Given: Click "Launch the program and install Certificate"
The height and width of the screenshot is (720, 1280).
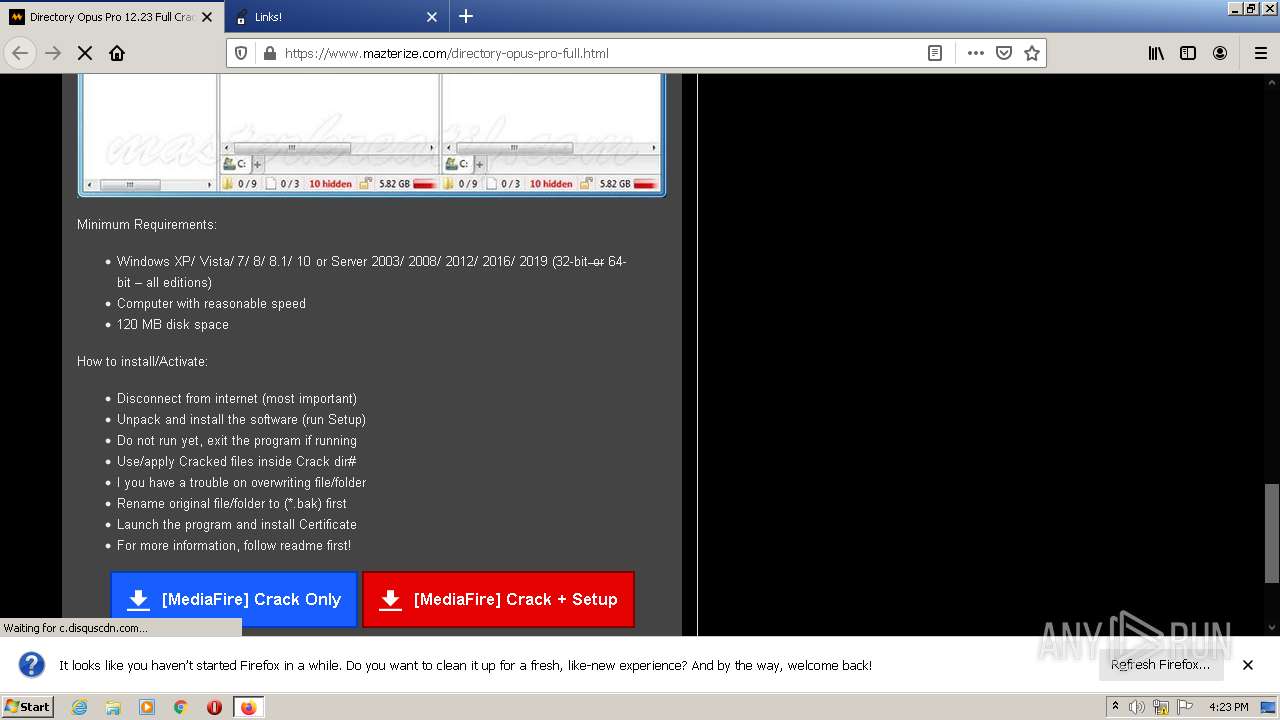Looking at the screenshot, I should pyautogui.click(x=237, y=524).
